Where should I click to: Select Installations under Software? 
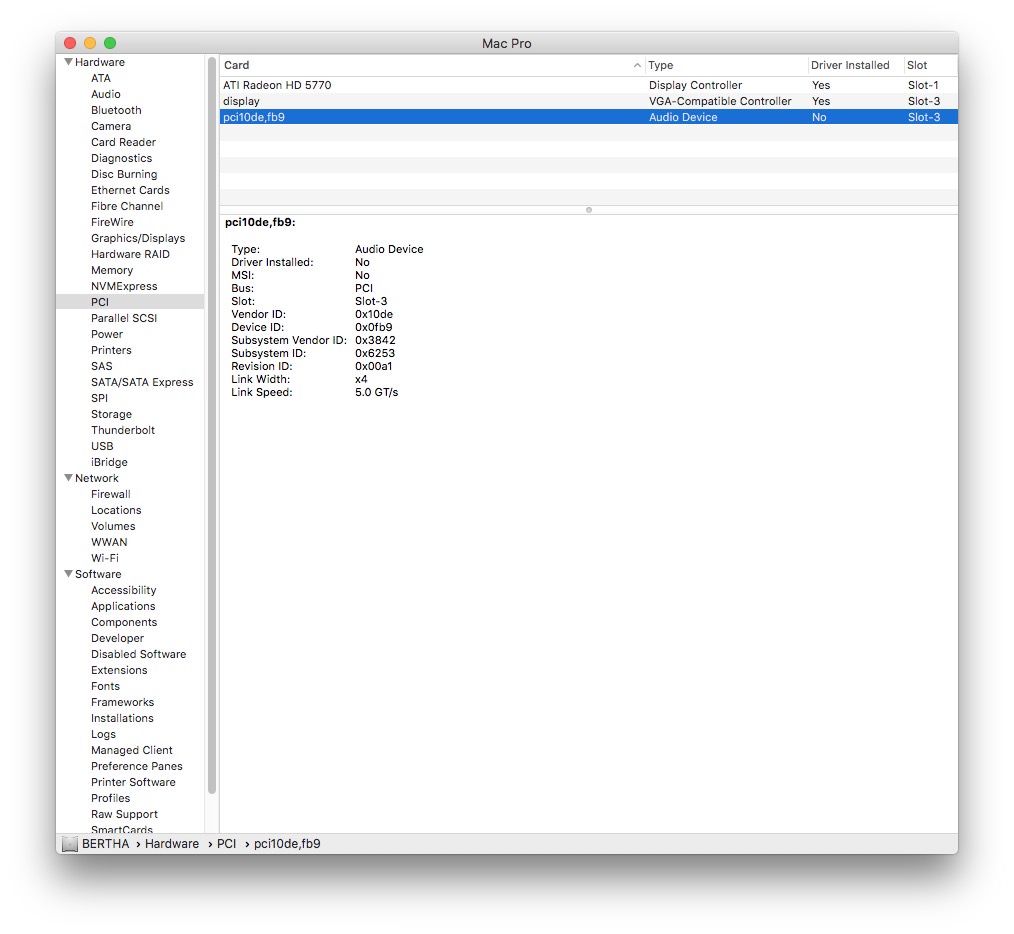click(122, 719)
